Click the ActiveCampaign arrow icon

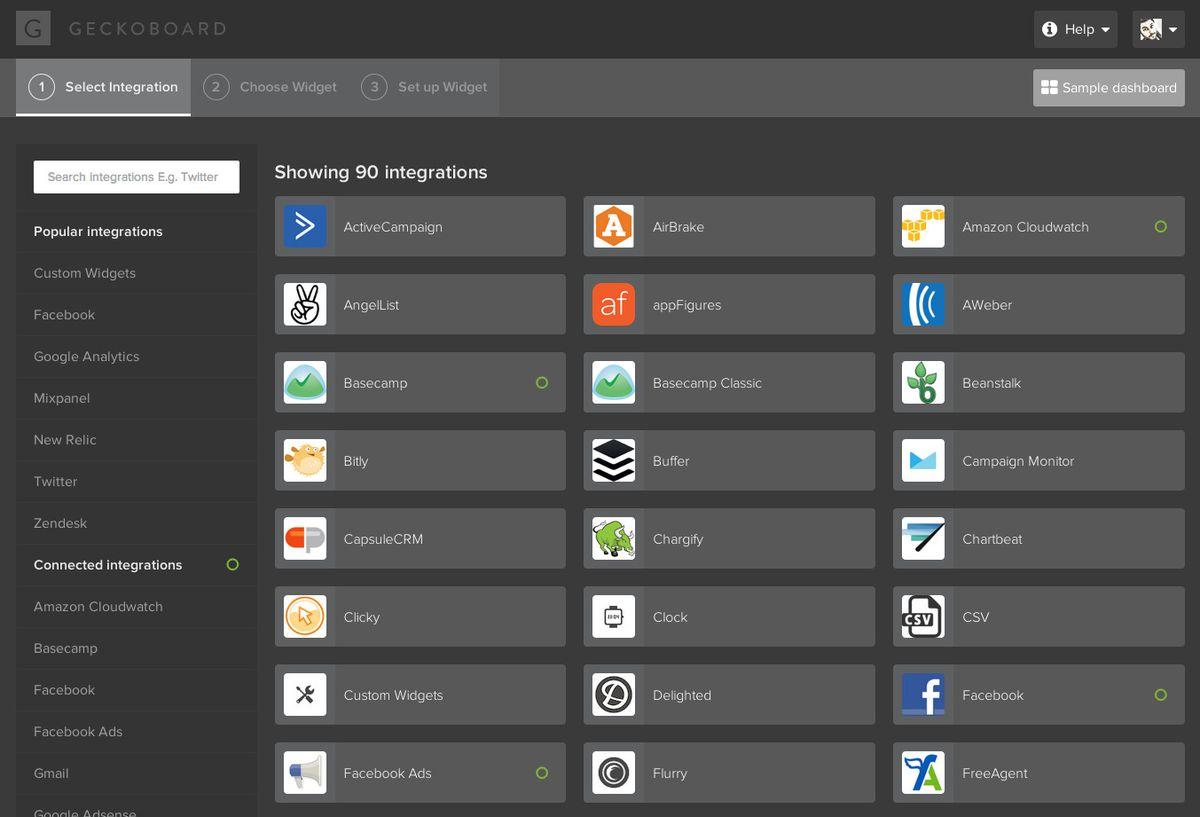tap(305, 227)
